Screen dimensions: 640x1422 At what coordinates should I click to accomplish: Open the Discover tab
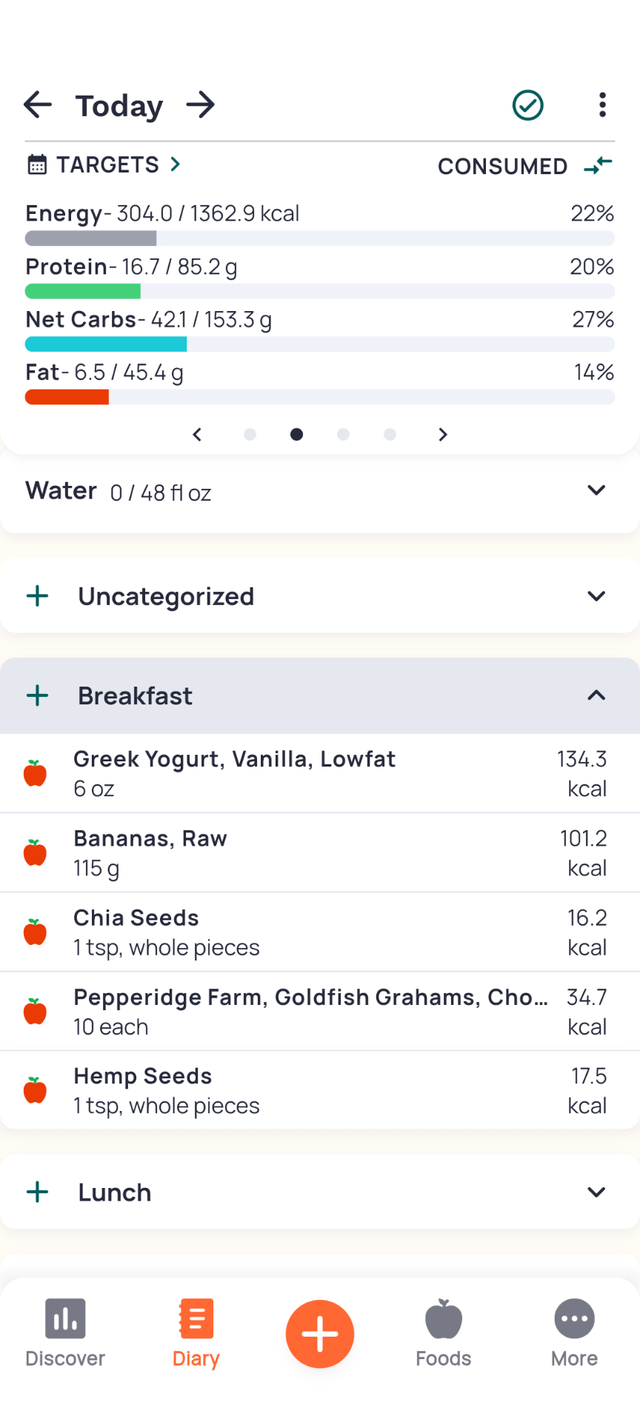[x=65, y=1333]
